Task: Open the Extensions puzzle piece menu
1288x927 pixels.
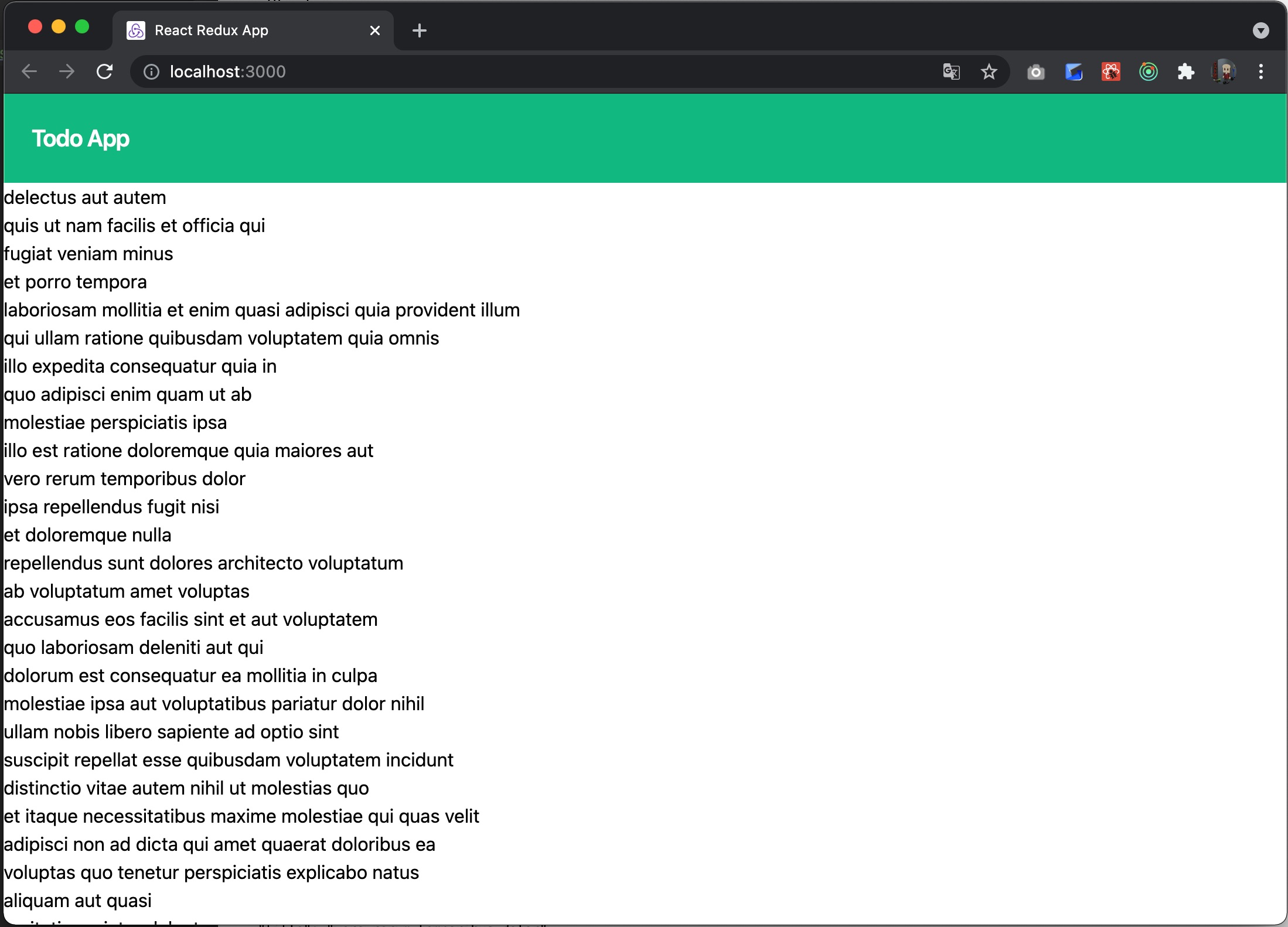Action: click(1185, 72)
